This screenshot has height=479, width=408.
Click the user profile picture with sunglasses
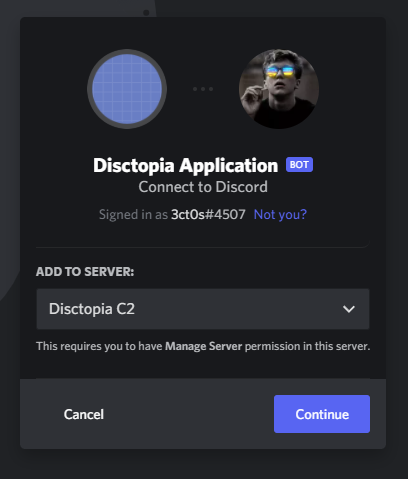click(279, 89)
